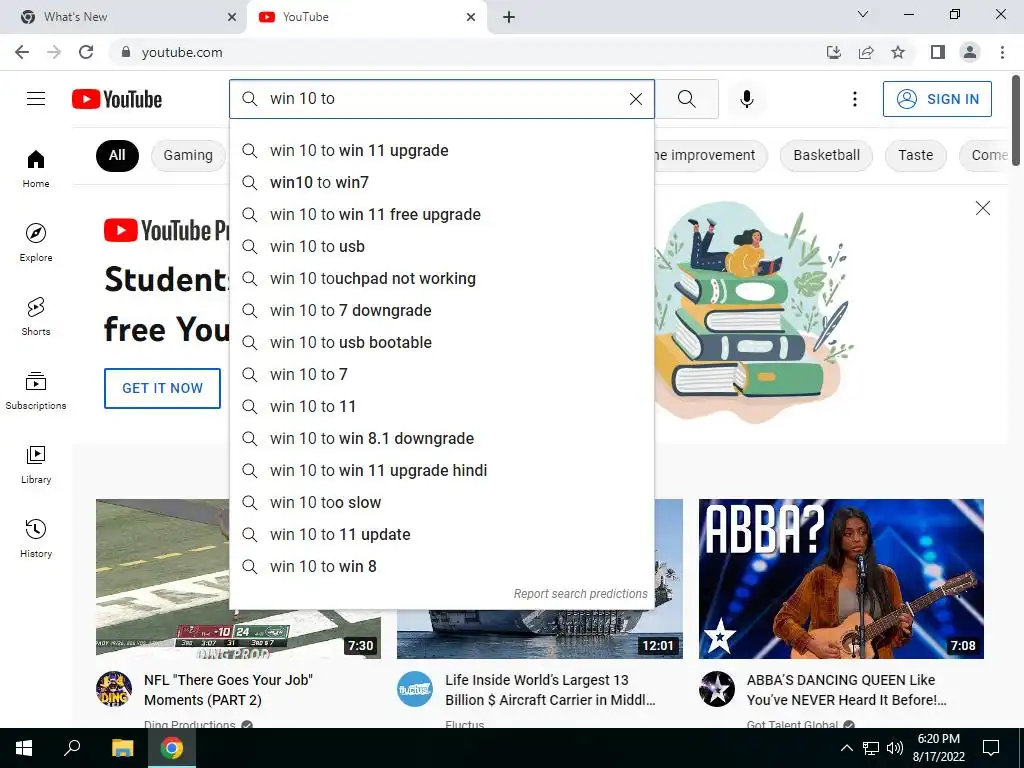The width and height of the screenshot is (1024, 768).
Task: Open Life Inside World's Largest video title
Action: pyautogui.click(x=550, y=690)
